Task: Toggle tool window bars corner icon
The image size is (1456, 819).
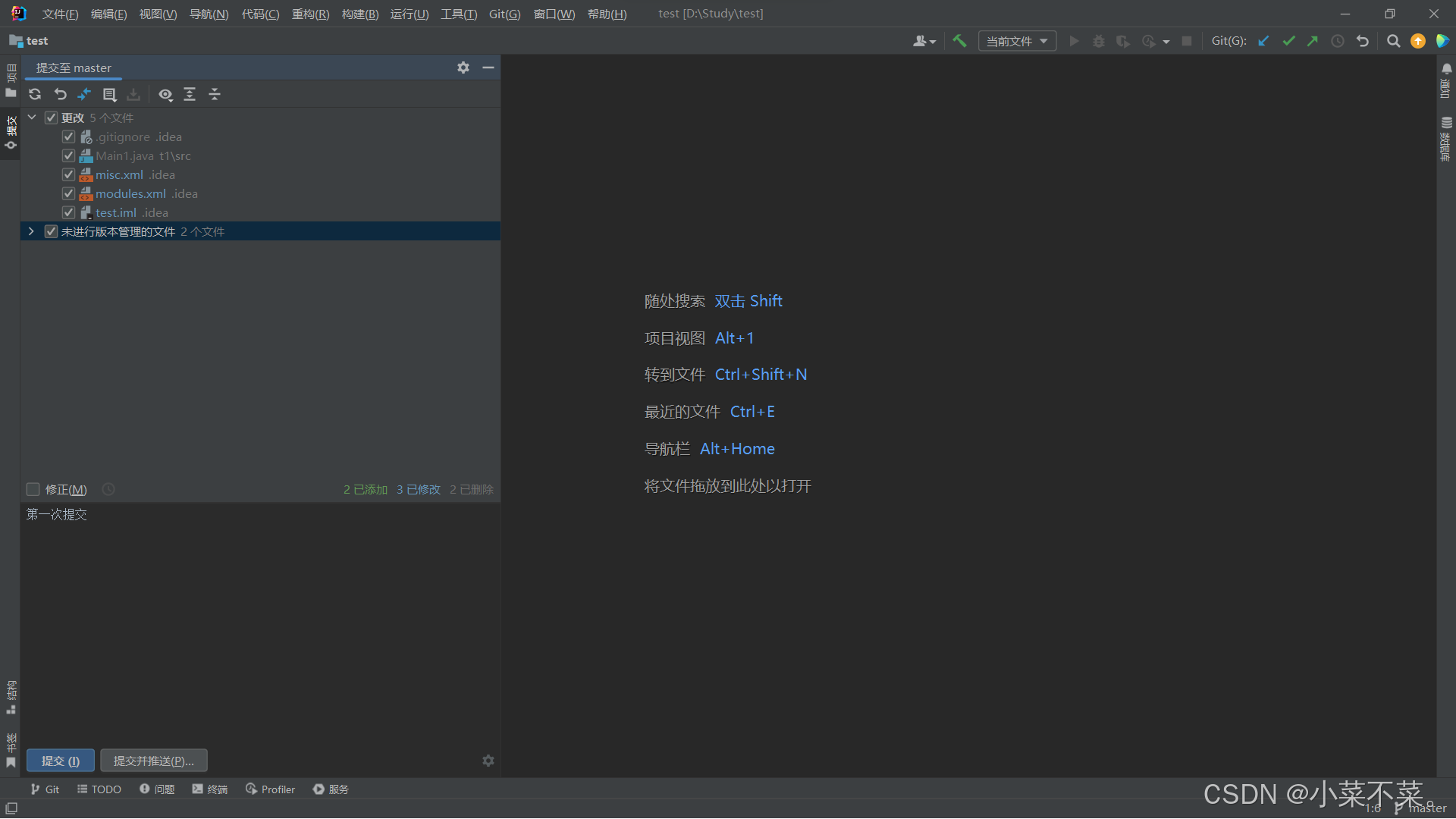Action: [x=11, y=808]
